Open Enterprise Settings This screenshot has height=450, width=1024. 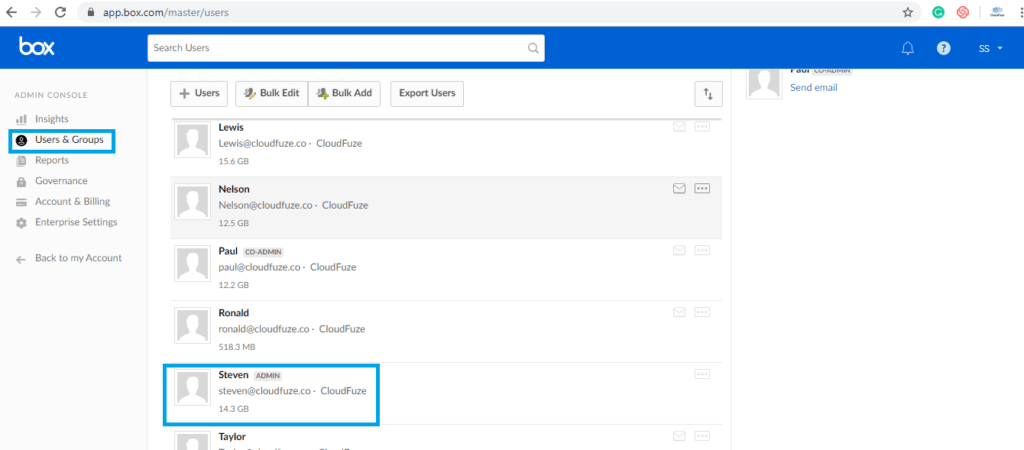click(x=76, y=222)
